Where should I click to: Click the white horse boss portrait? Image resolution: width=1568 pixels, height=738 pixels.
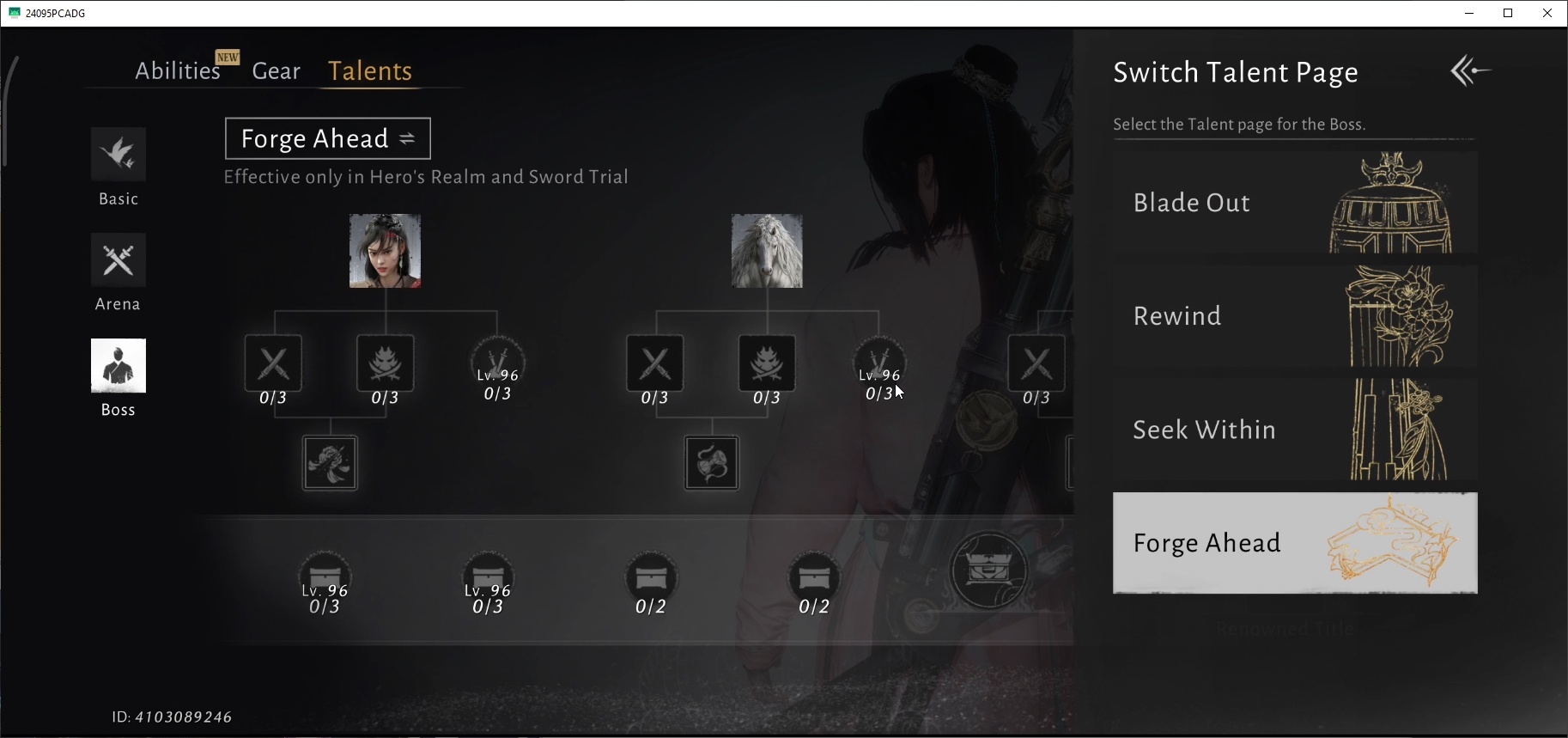point(767,251)
